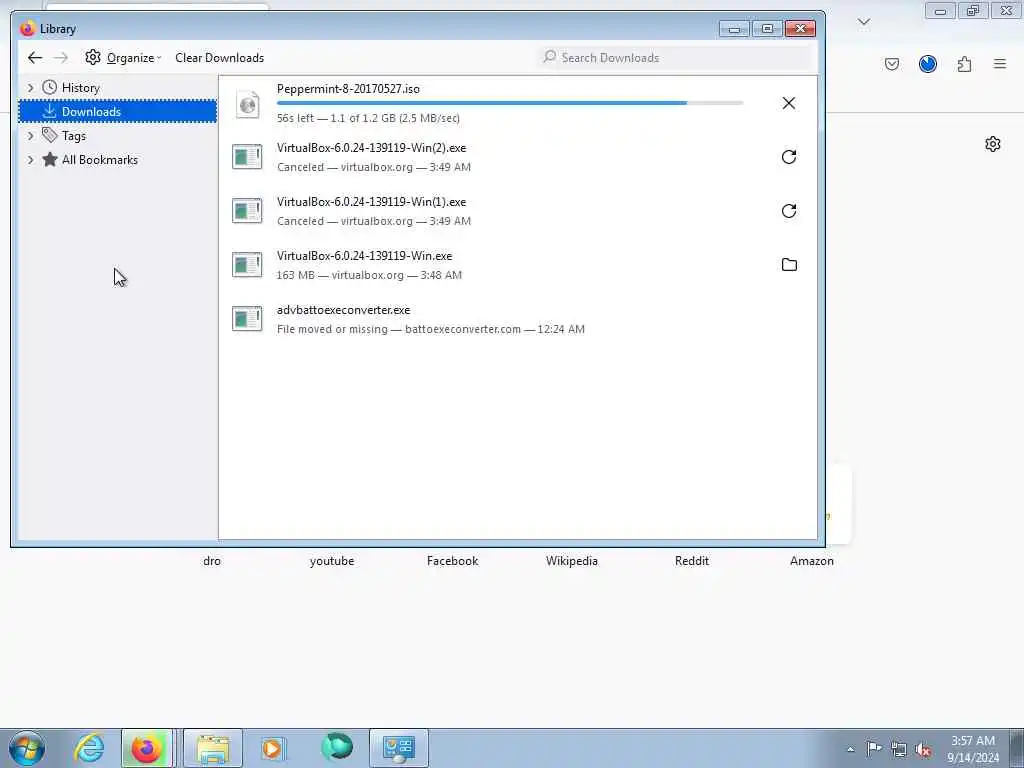Open Firefox tab list dropdown arrow
Viewport: 1024px width, 768px height.
point(864,22)
